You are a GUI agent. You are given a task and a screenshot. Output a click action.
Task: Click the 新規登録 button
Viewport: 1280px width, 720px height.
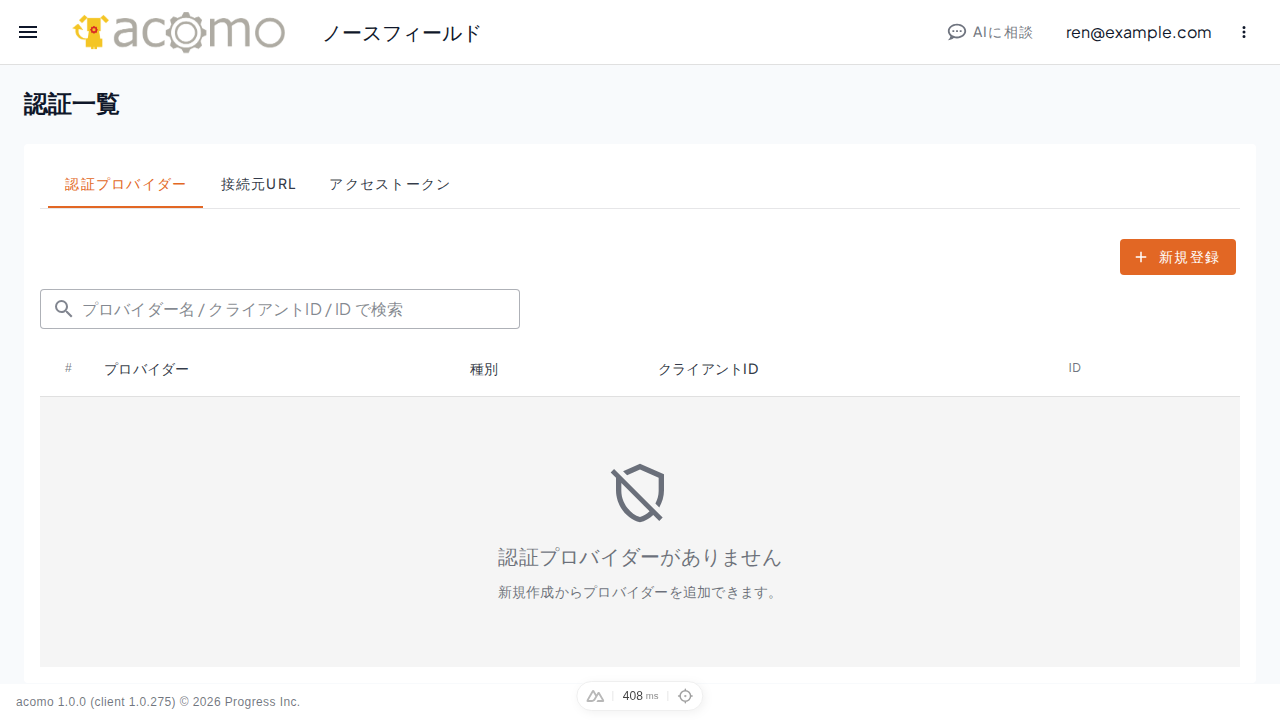tap(1177, 257)
